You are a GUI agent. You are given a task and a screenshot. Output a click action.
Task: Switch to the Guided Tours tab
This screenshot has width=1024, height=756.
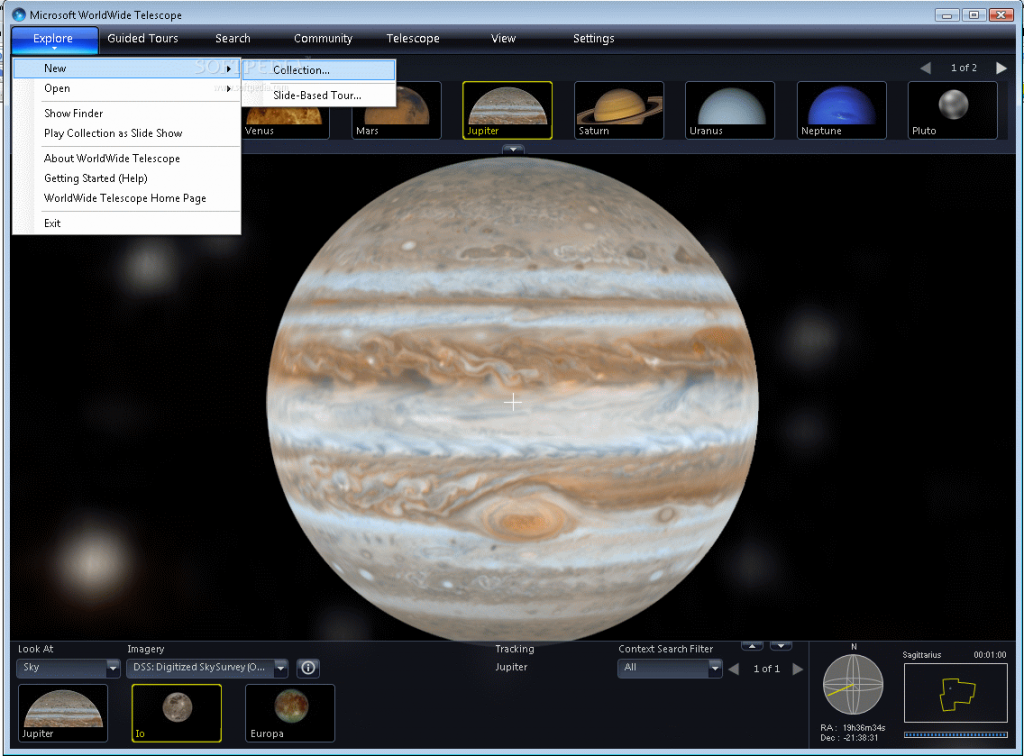[x=142, y=39]
